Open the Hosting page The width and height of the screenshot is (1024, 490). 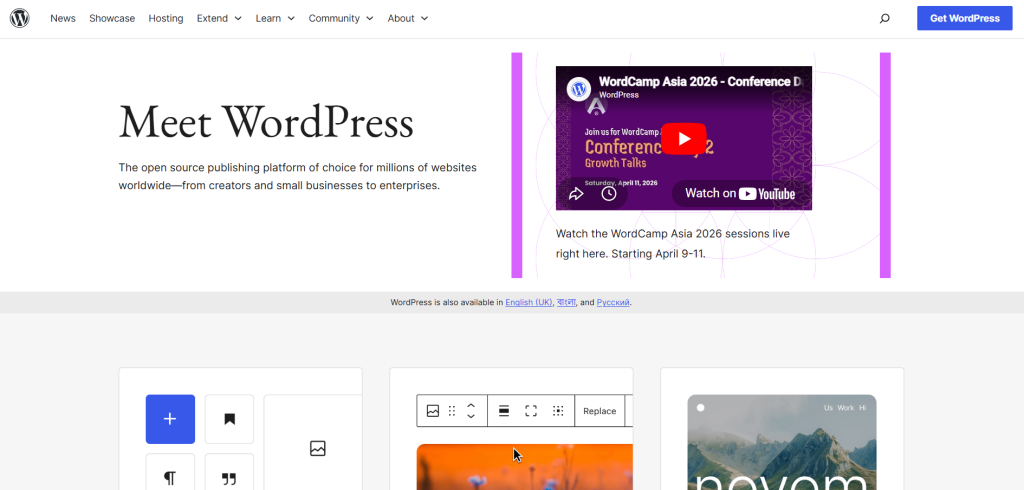166,18
